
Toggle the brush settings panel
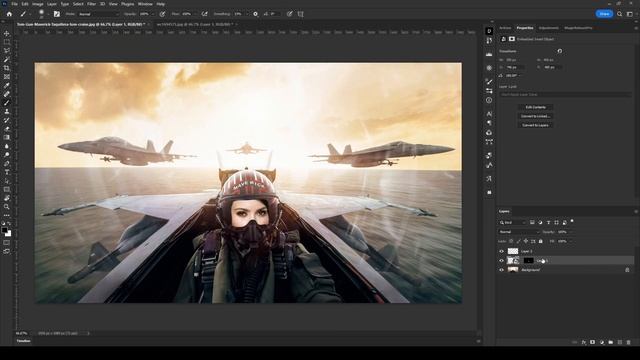(57, 14)
